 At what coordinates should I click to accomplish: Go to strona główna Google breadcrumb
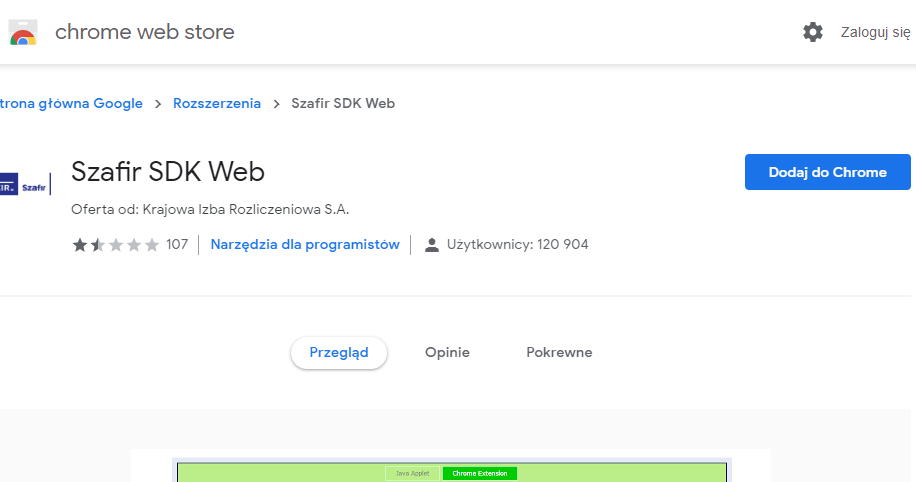tap(71, 103)
